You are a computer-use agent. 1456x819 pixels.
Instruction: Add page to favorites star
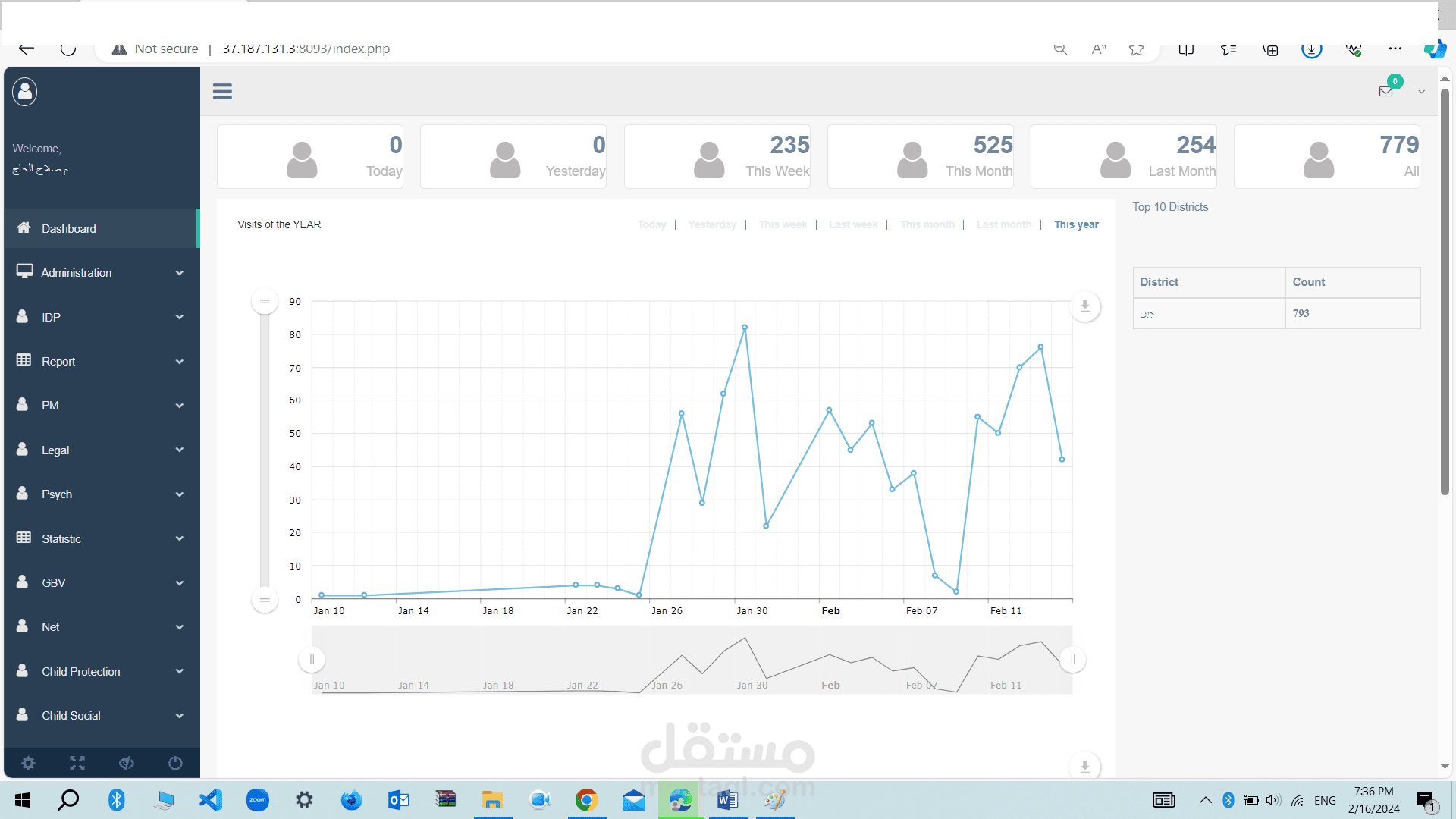click(1136, 49)
